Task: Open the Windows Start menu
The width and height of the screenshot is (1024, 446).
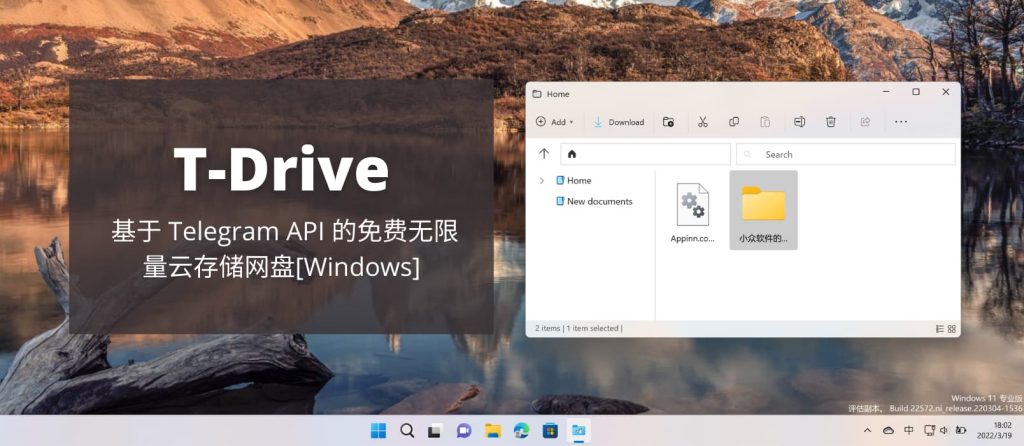Action: coord(378,431)
